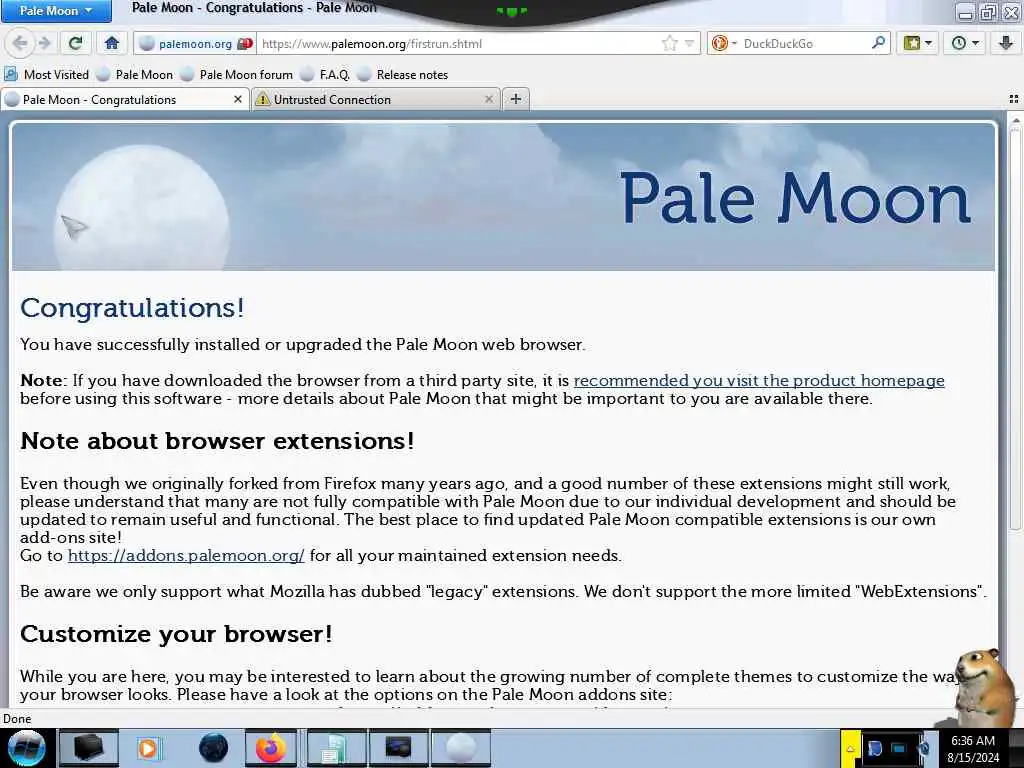Open the black box taskbar application
This screenshot has height=768, width=1024.
pyautogui.click(x=89, y=748)
